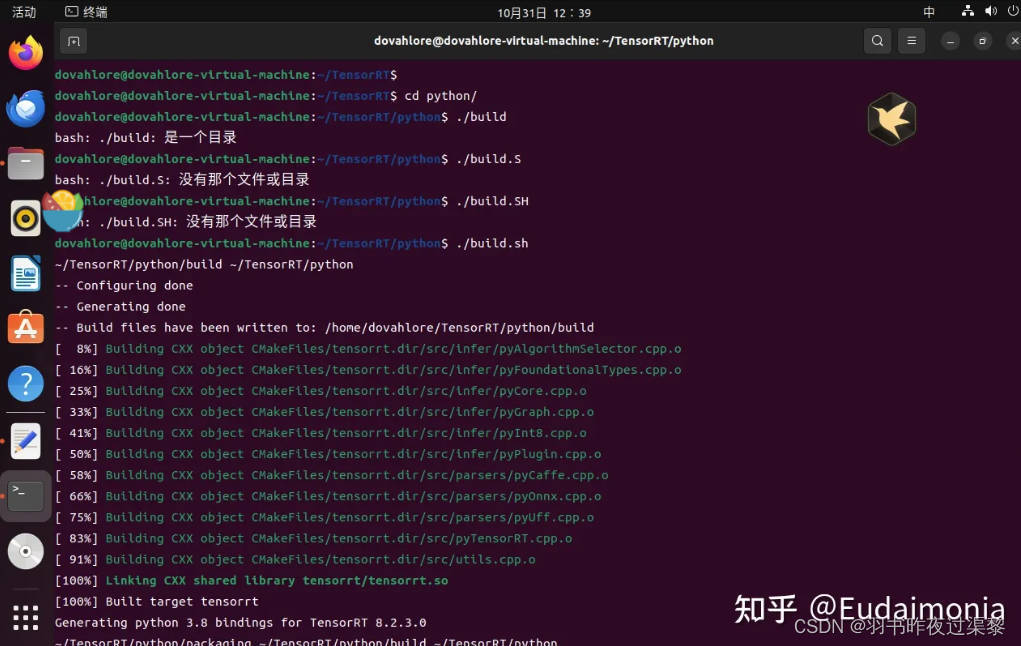Open Ubuntu Software store

24,327
